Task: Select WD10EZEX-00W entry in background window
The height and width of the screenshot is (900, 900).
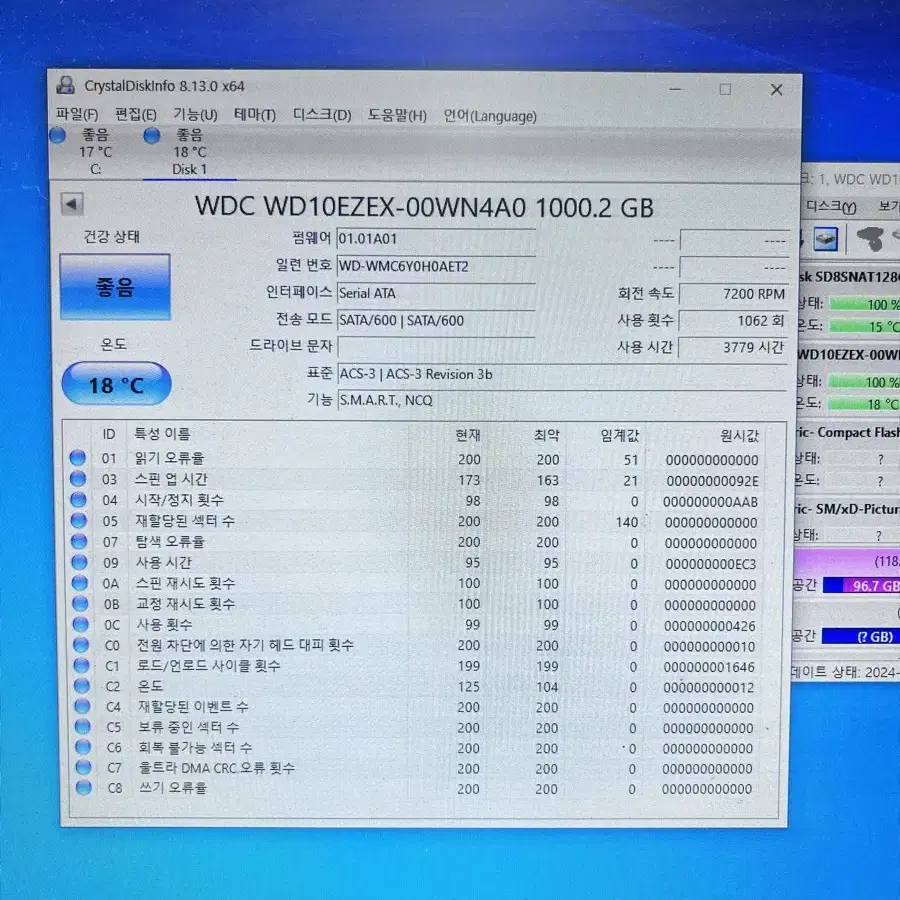Action: tap(848, 355)
